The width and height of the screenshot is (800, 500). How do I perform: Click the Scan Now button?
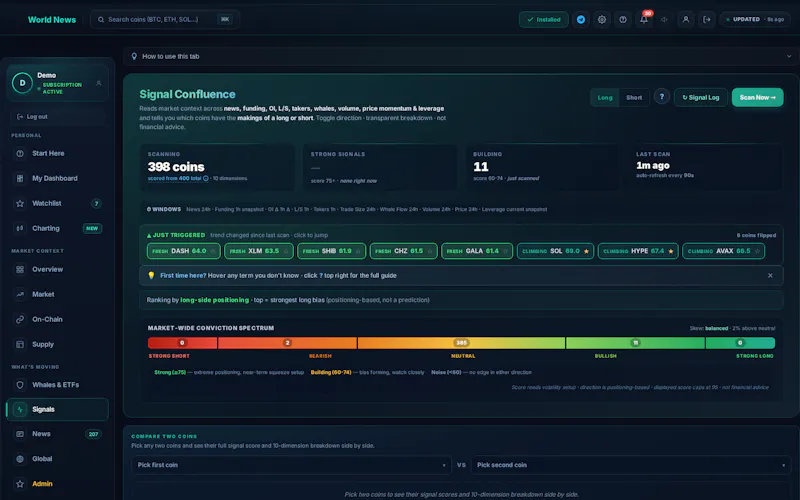(x=757, y=97)
